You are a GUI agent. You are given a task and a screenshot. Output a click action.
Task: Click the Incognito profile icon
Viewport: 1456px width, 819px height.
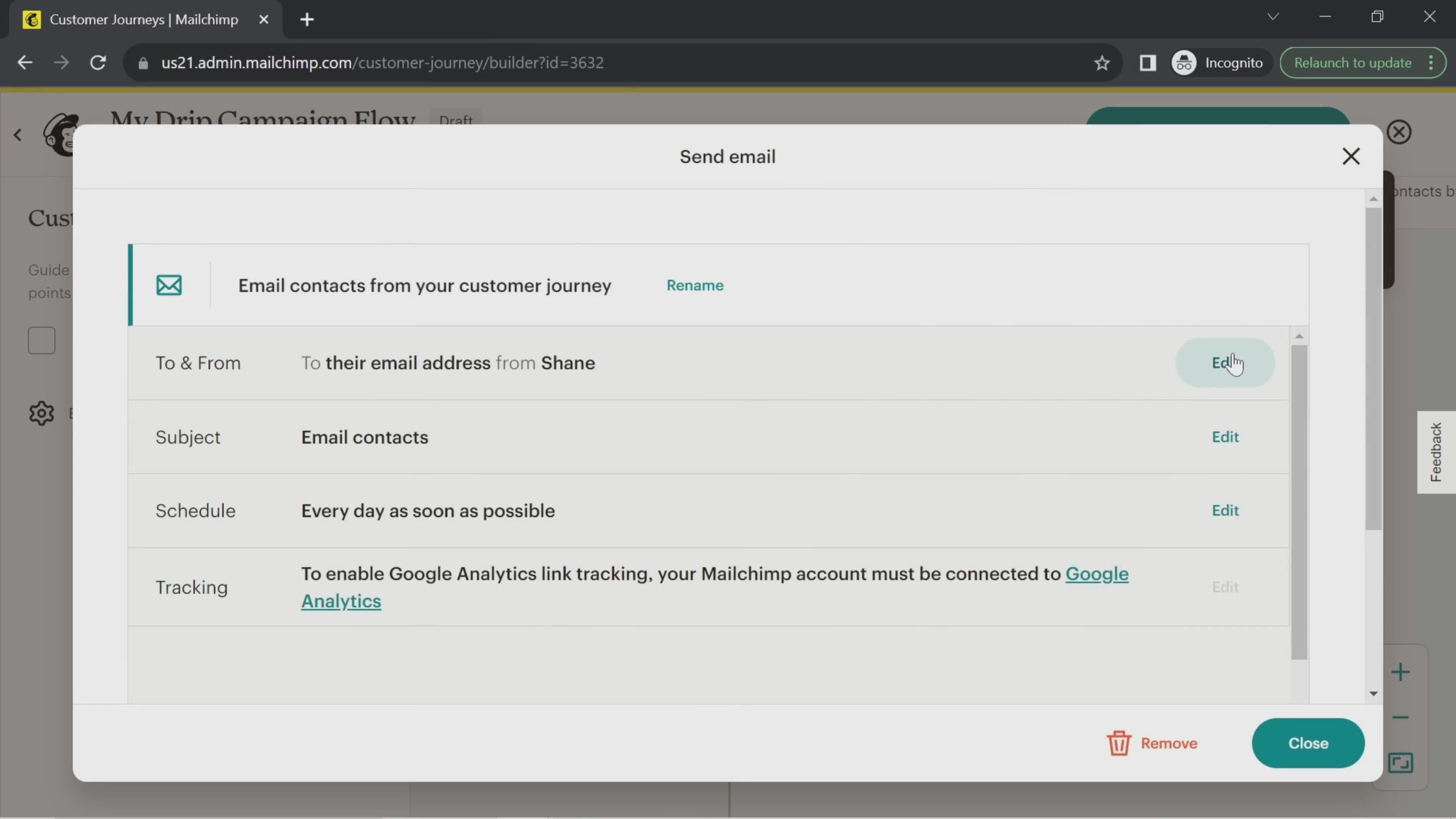click(1185, 62)
